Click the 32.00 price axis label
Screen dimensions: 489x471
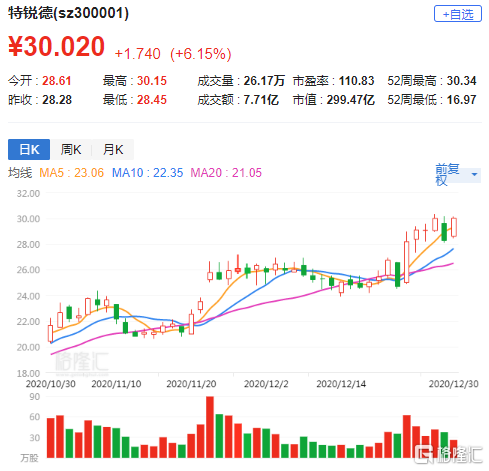[28, 193]
